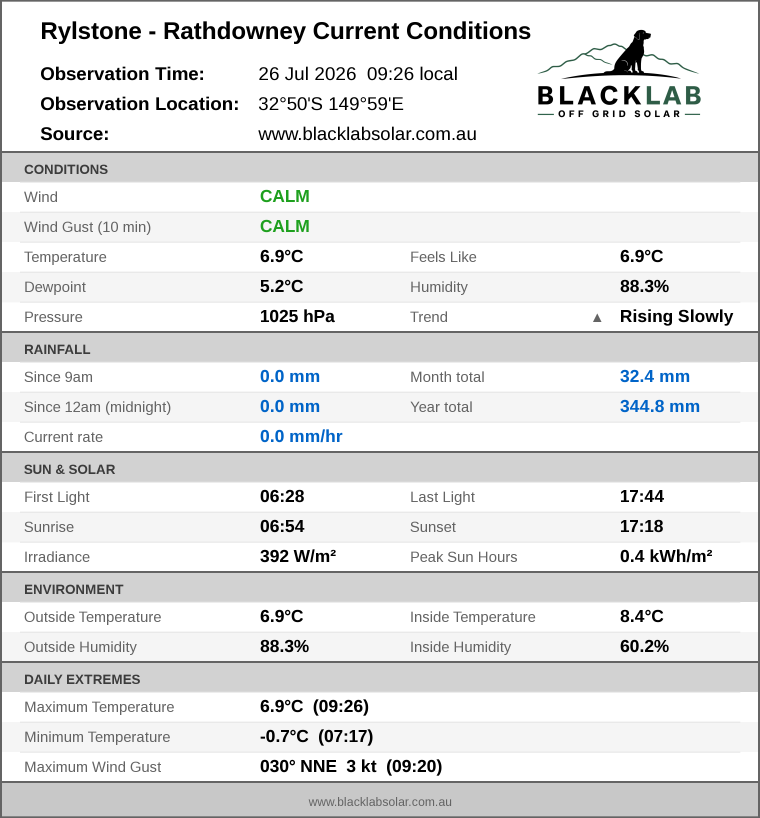This screenshot has width=760, height=818.
Task: Click the Rising Slowly trend text
Action: [x=677, y=317]
